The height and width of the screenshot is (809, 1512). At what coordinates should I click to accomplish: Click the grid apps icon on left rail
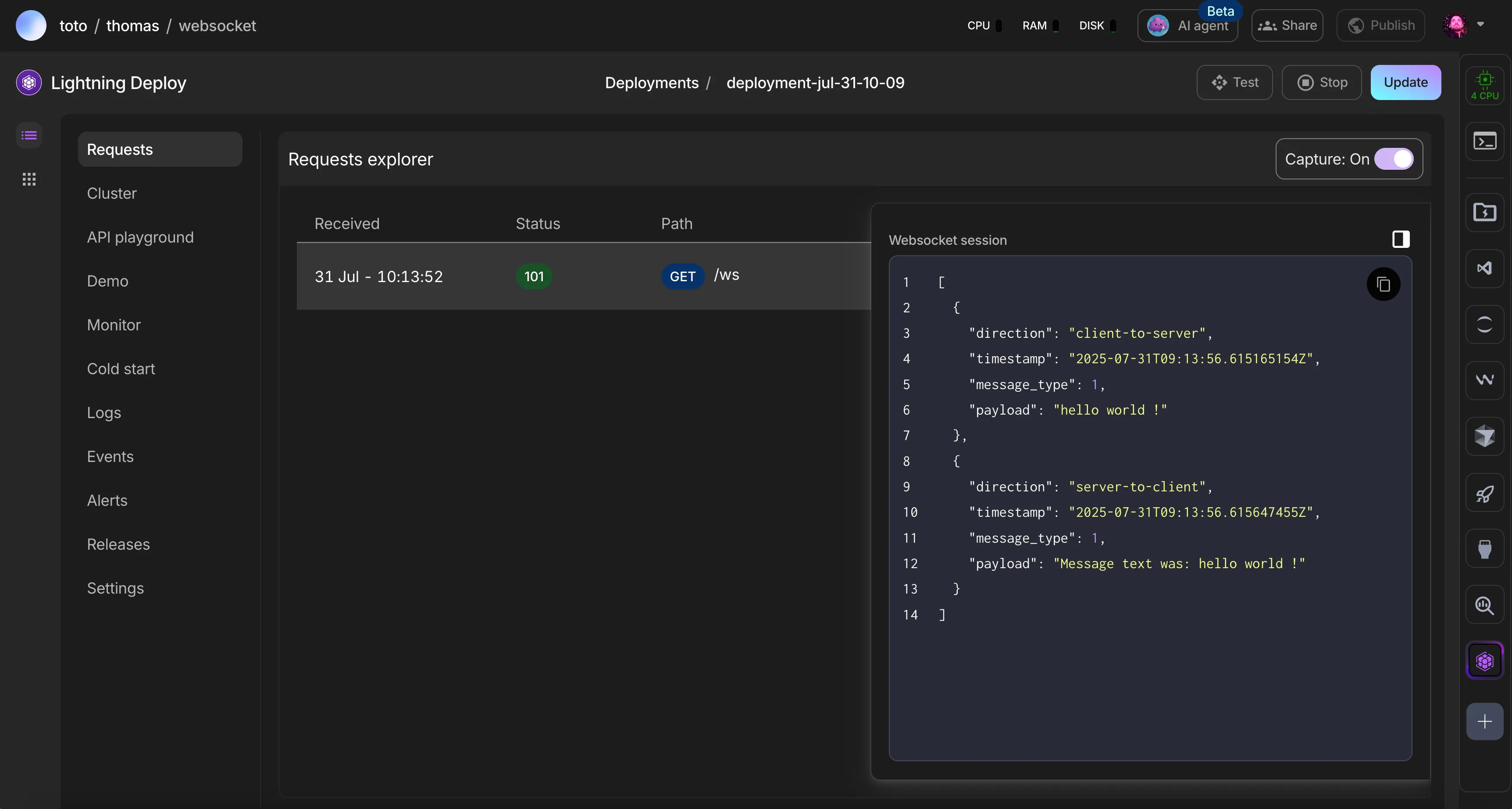tap(29, 179)
